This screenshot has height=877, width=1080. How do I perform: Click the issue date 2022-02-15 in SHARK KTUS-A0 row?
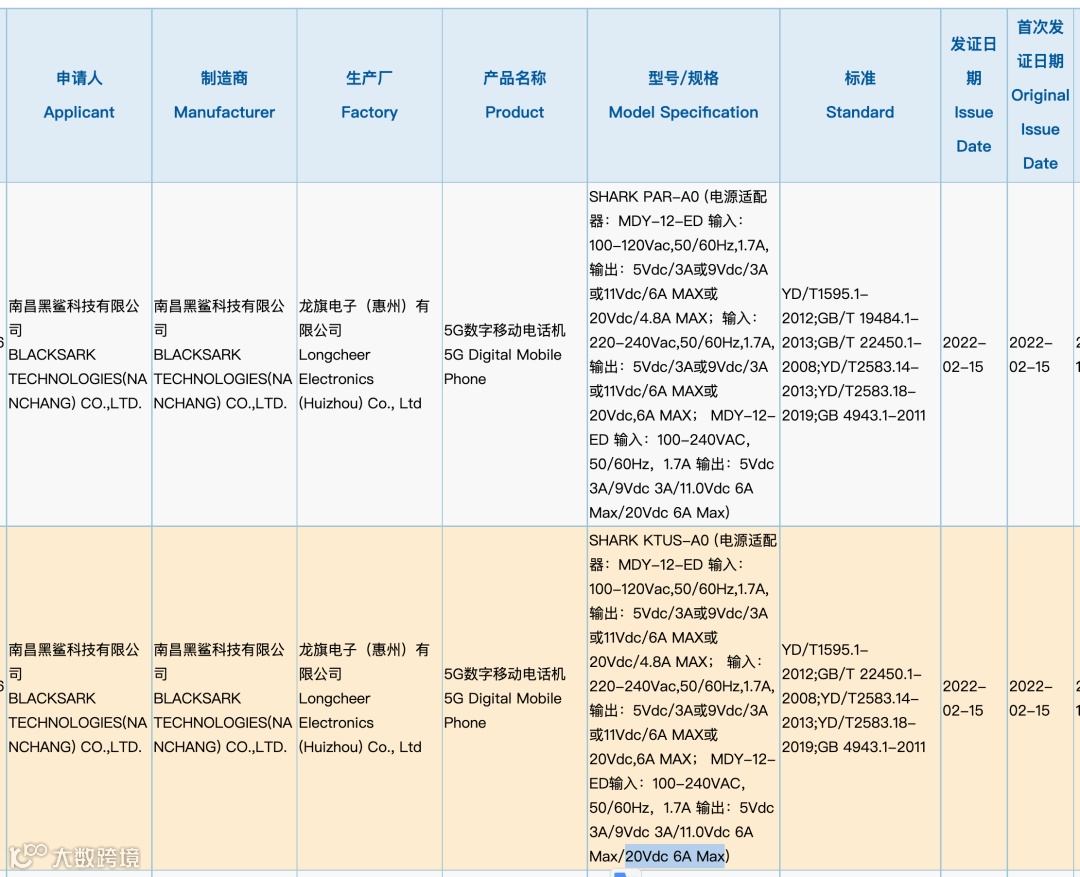[974, 698]
